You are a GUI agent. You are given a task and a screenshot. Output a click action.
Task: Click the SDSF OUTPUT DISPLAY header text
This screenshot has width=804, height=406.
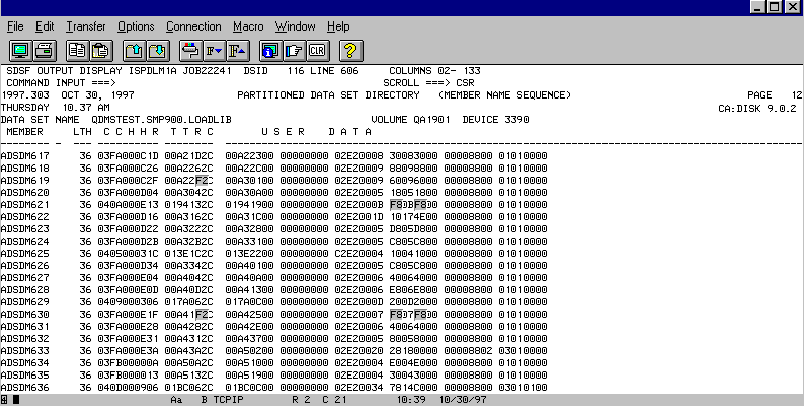tap(64, 71)
